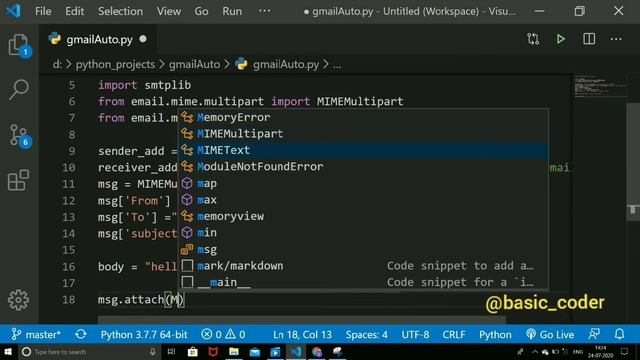The width and height of the screenshot is (640, 360).
Task: Click gmailAuto folder breadcrumb
Action: pos(194,64)
